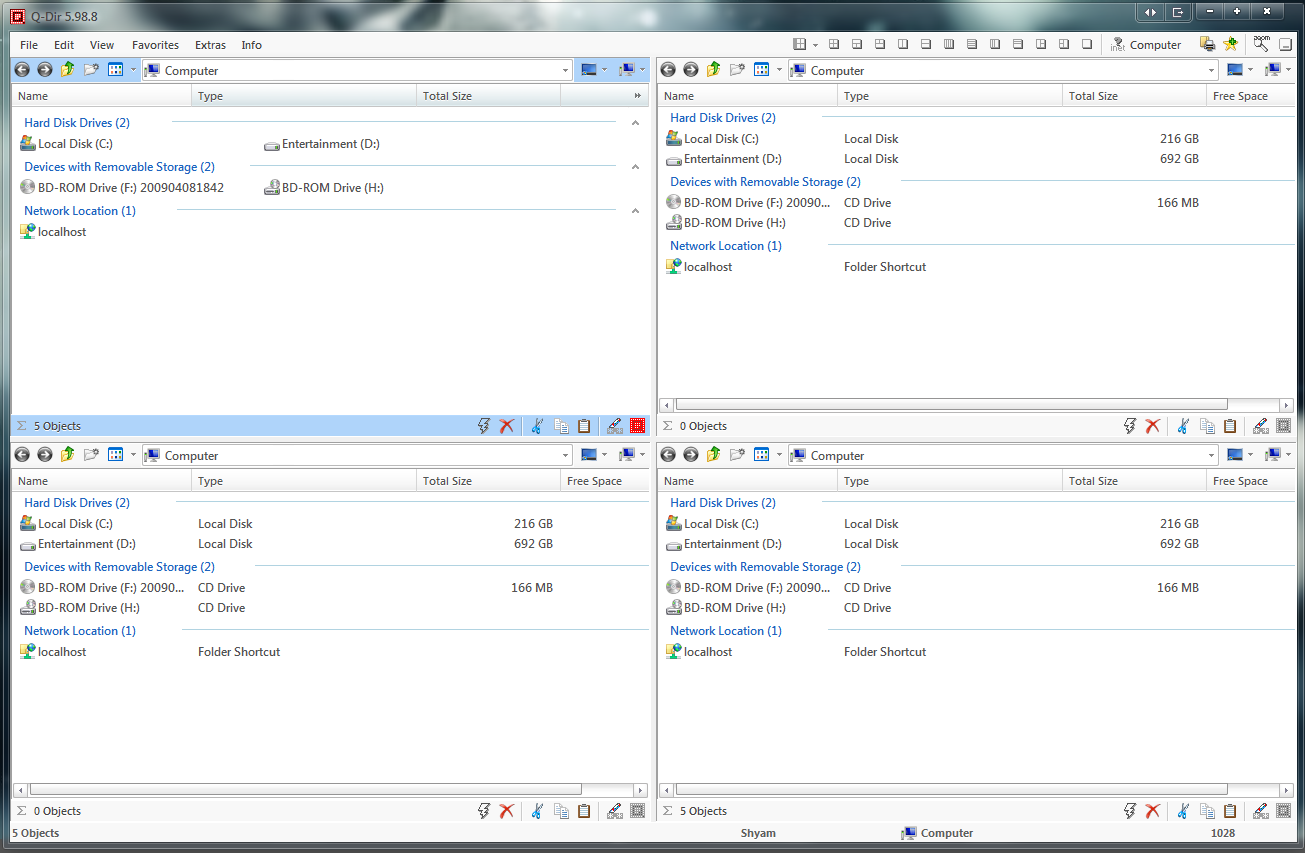The width and height of the screenshot is (1305, 853).
Task: Click the copy icon in bottom-right status bar
Action: point(1207,811)
